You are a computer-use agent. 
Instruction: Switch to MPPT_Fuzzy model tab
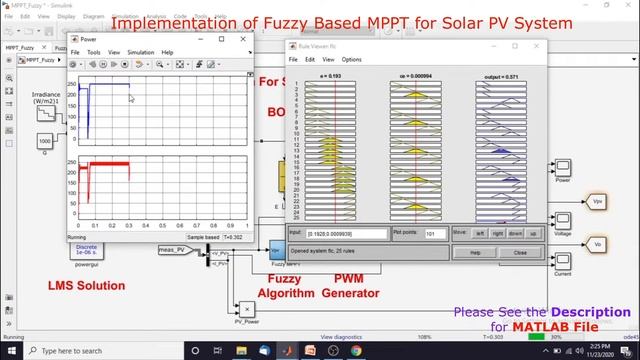(20, 48)
